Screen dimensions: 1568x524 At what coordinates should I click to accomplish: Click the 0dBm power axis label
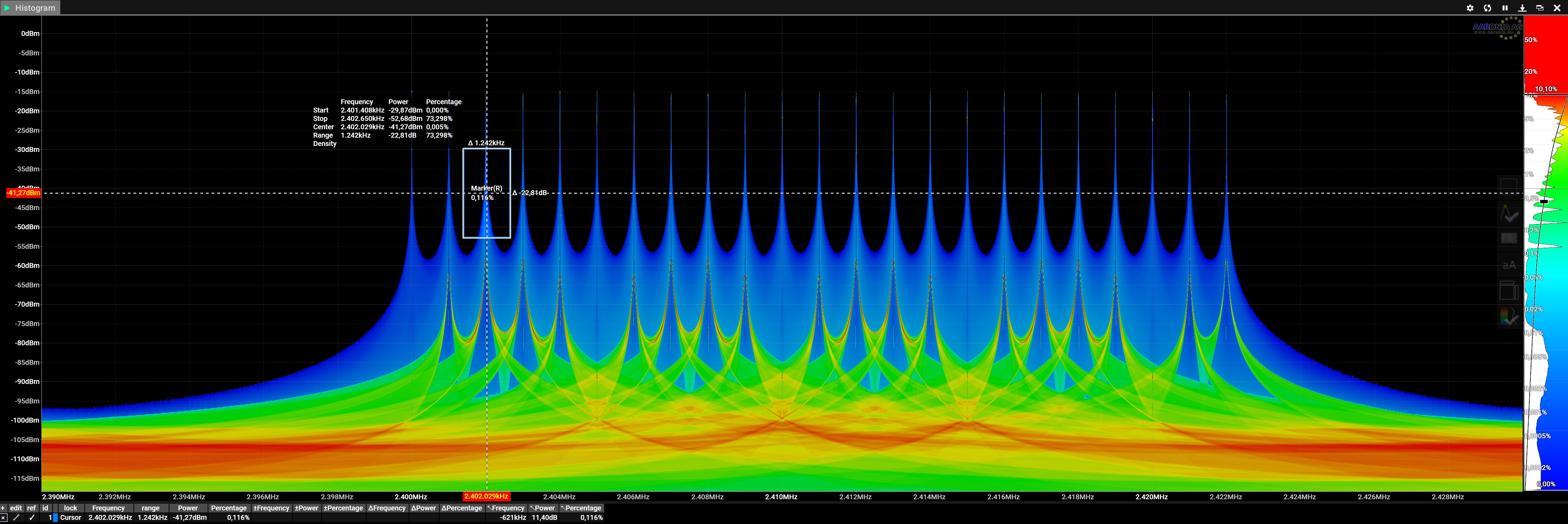point(30,33)
